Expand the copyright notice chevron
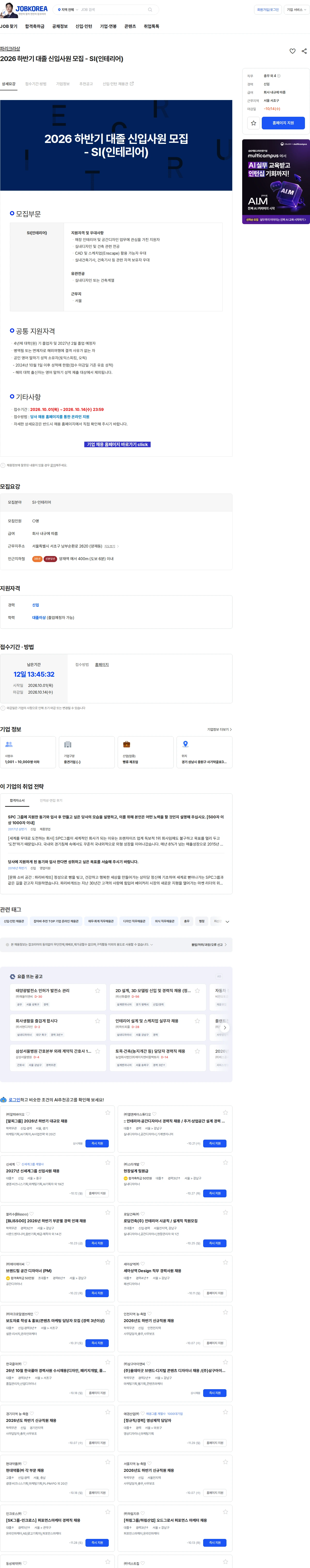The height and width of the screenshot is (1568, 310). pyautogui.click(x=152, y=945)
